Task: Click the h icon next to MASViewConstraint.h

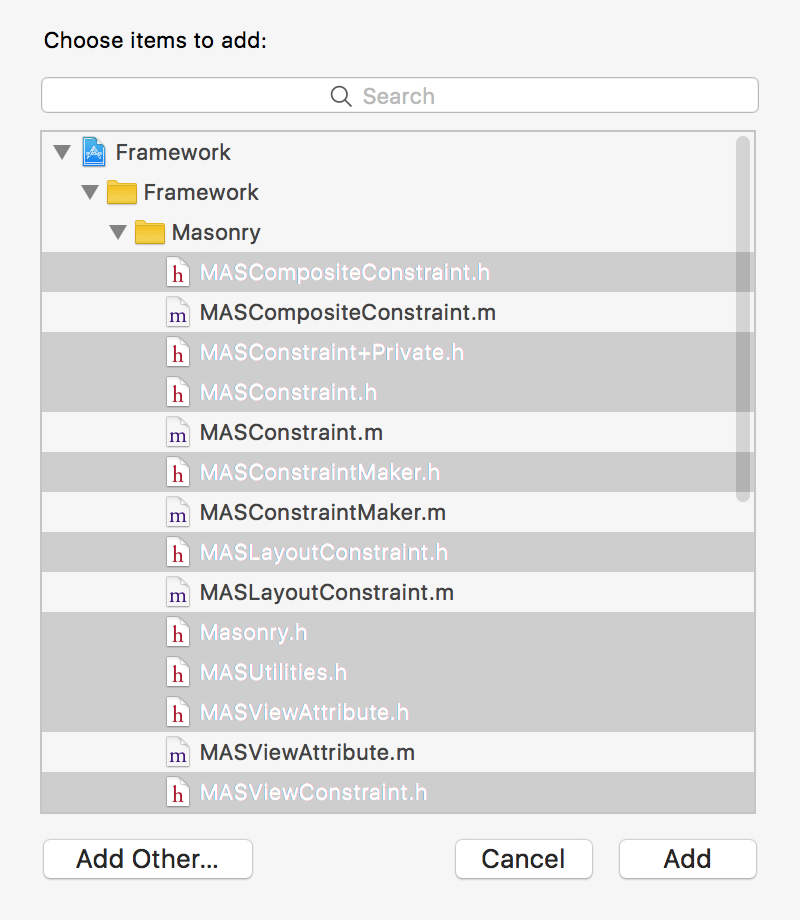Action: click(177, 792)
